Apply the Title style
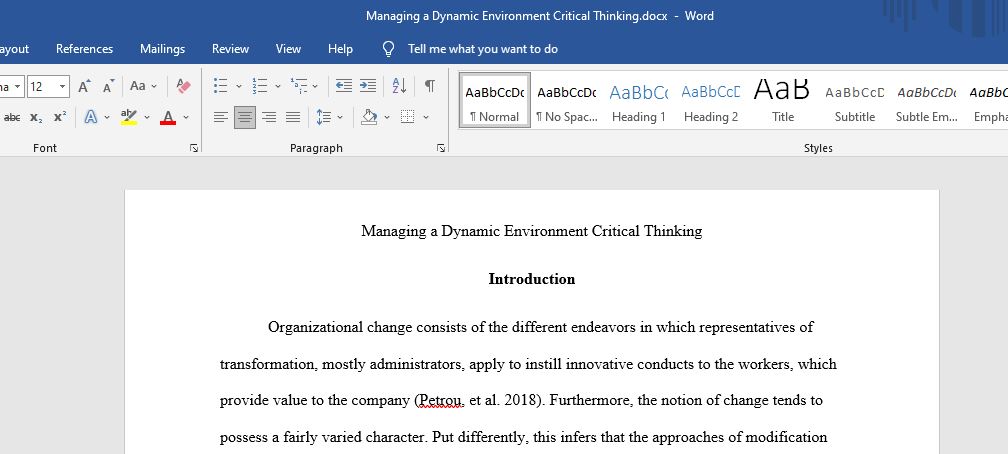The height and width of the screenshot is (454, 1008). [783, 100]
